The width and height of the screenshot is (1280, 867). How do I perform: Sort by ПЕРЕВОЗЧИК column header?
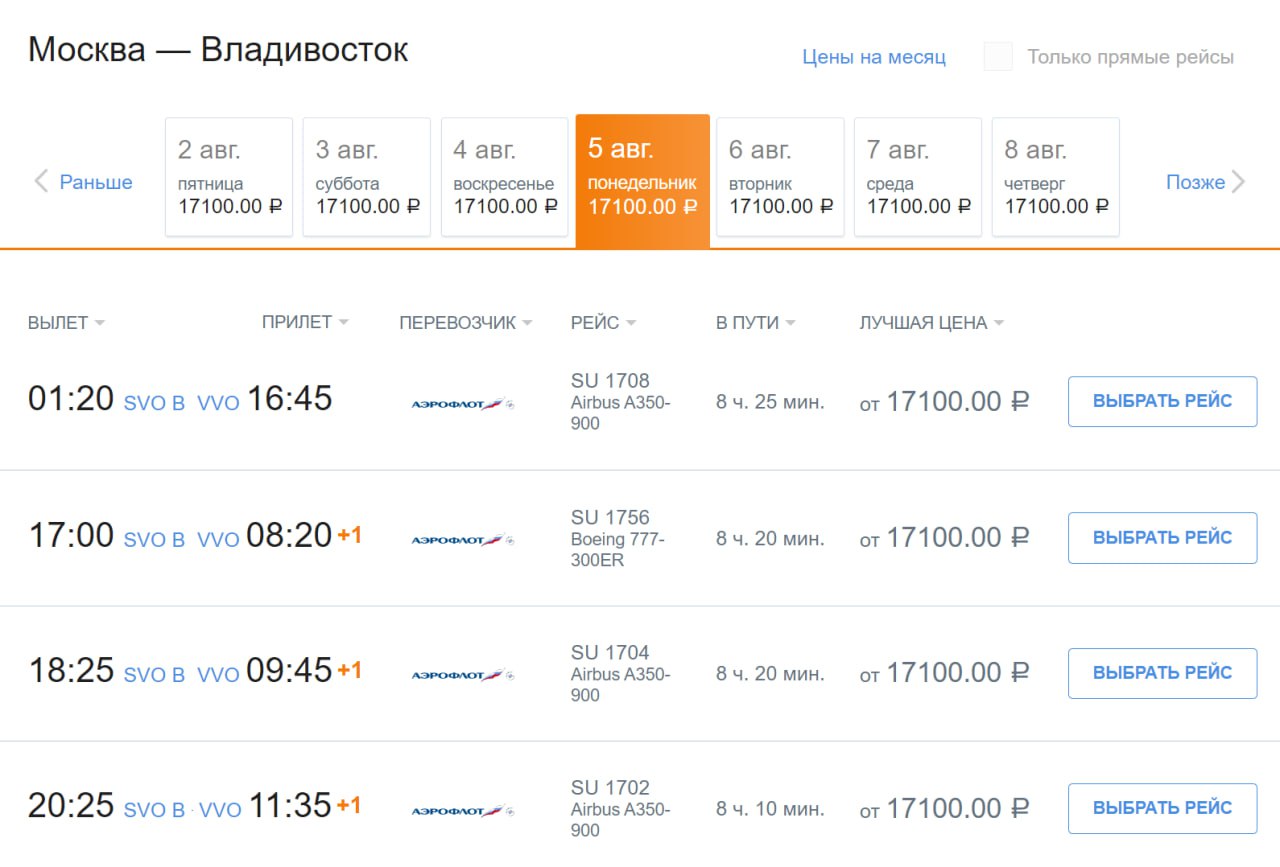(x=465, y=323)
